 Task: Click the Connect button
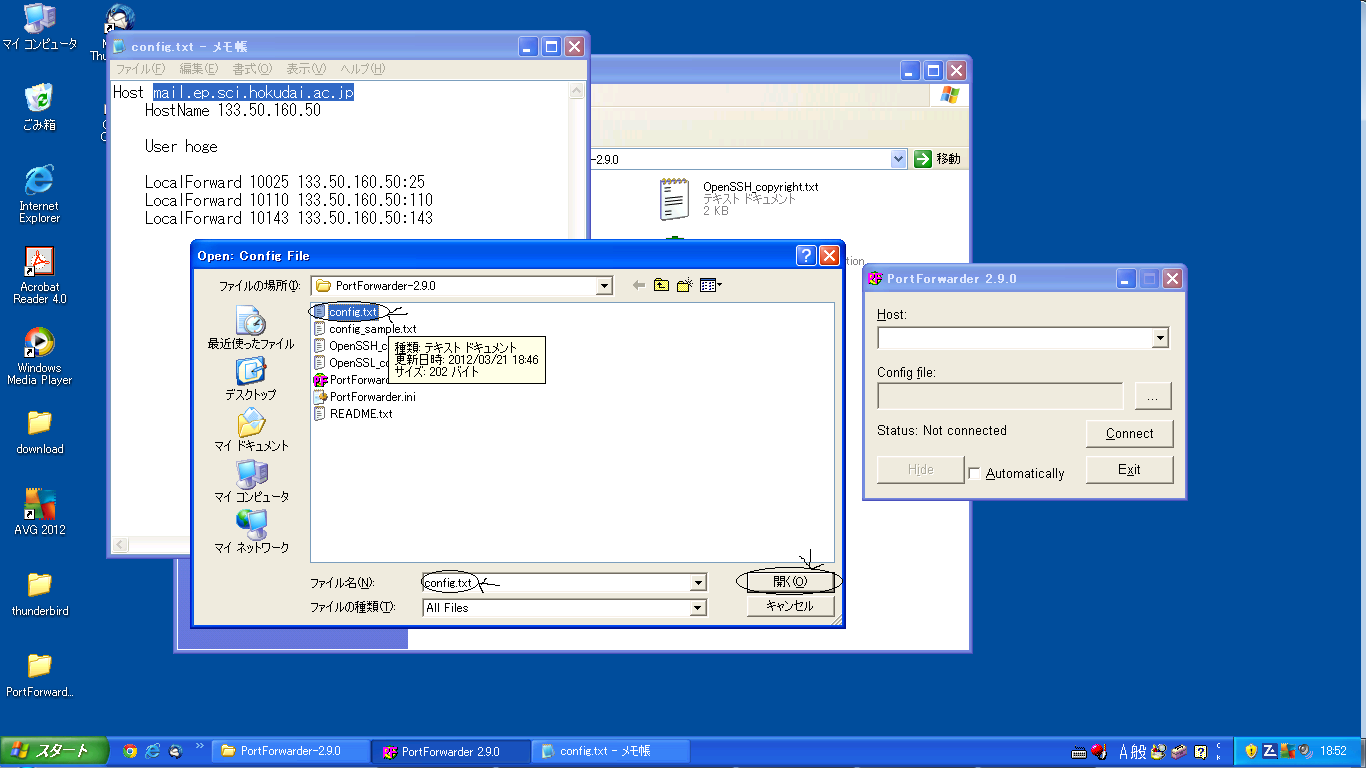(1130, 433)
